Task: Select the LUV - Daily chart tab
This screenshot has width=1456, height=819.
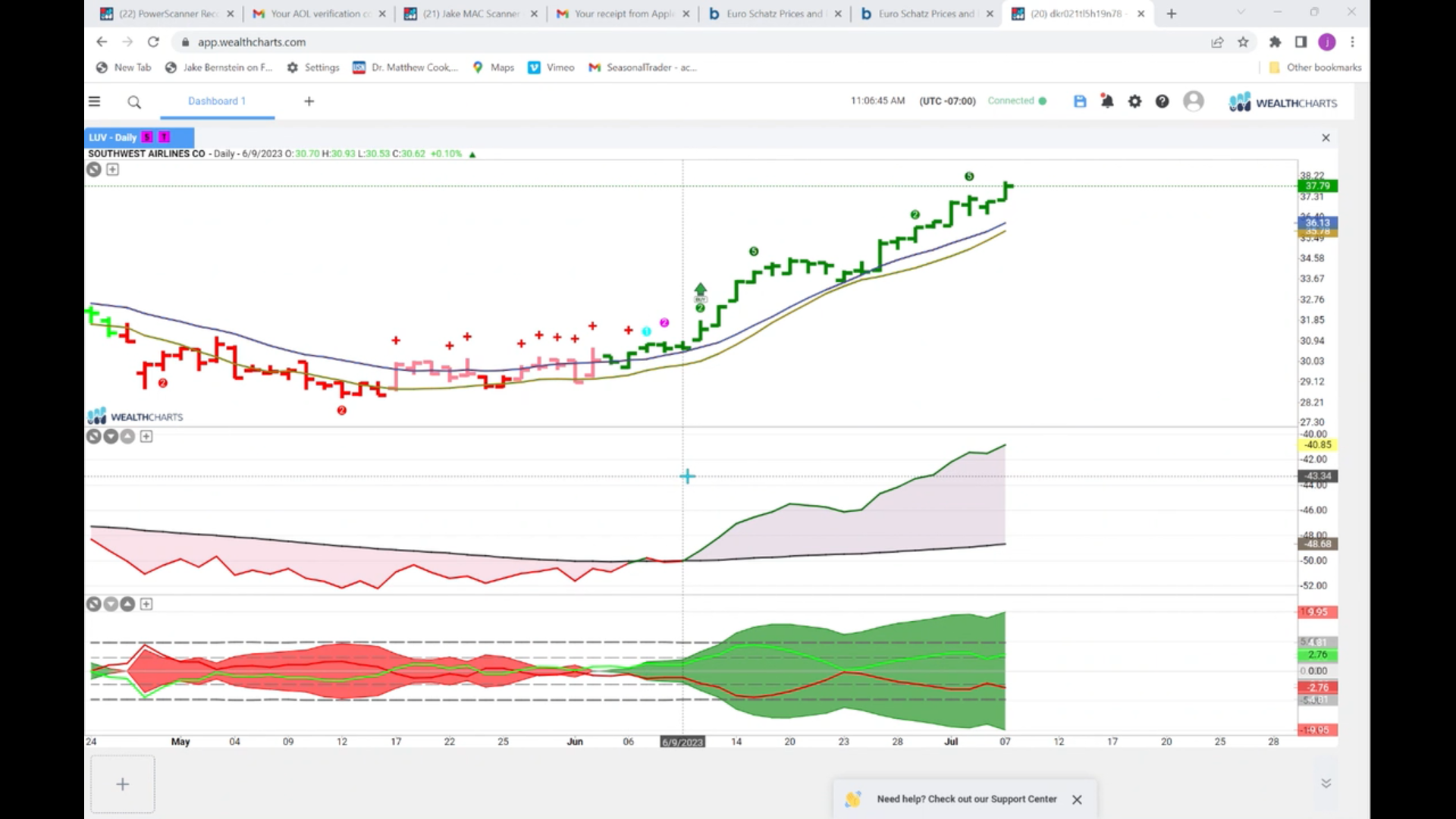Action: pyautogui.click(x=113, y=137)
